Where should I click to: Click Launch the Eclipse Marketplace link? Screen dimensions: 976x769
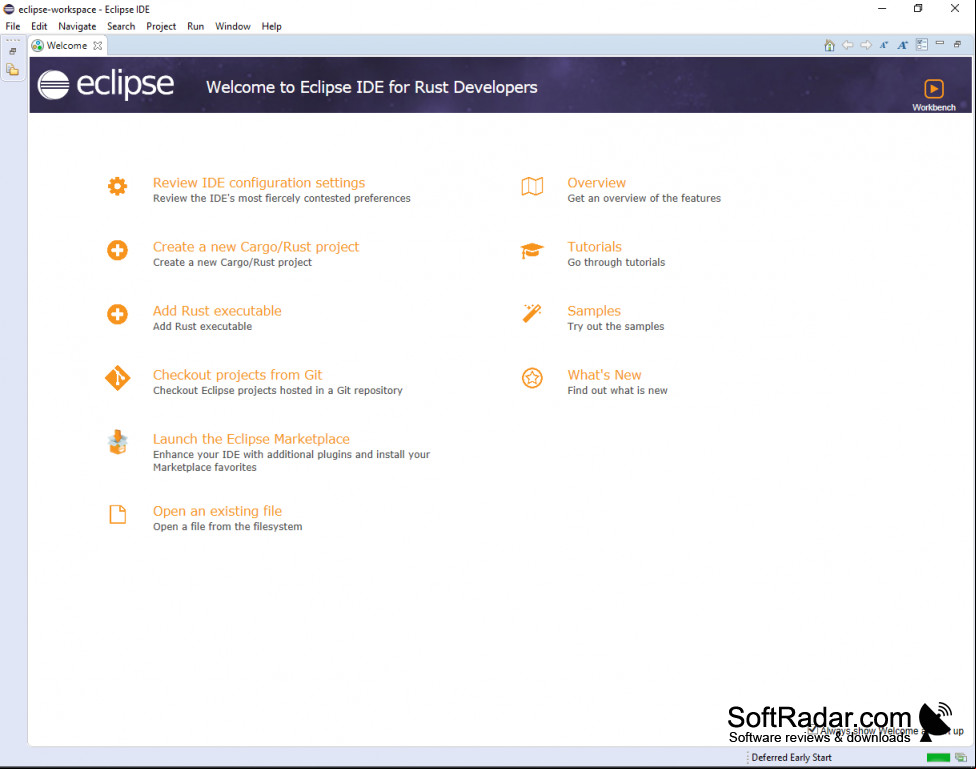(251, 439)
